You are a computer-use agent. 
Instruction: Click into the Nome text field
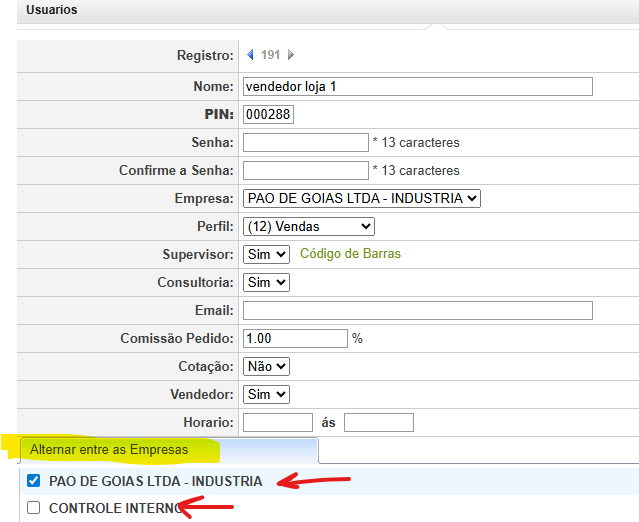click(x=417, y=86)
